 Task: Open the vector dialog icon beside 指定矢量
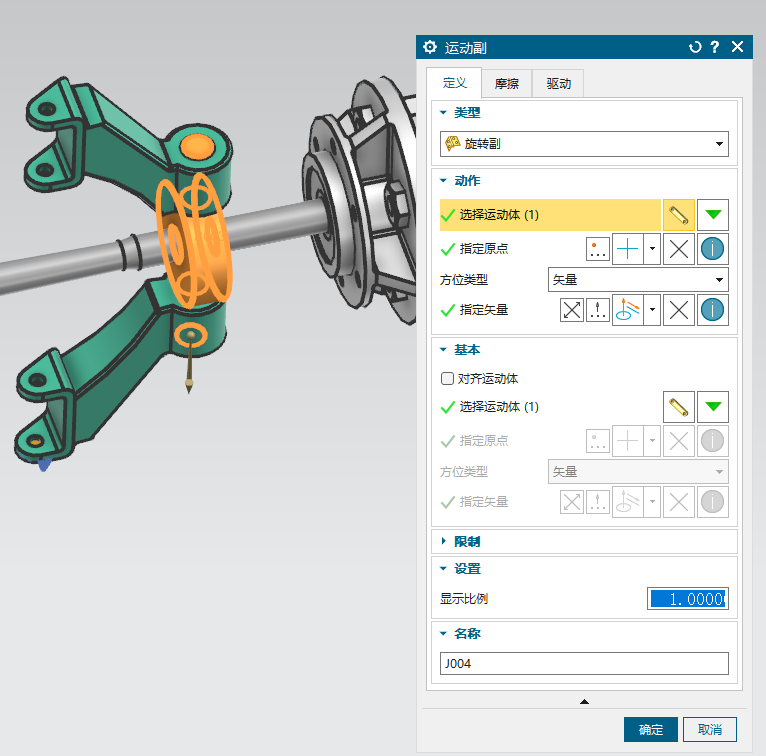click(x=598, y=310)
